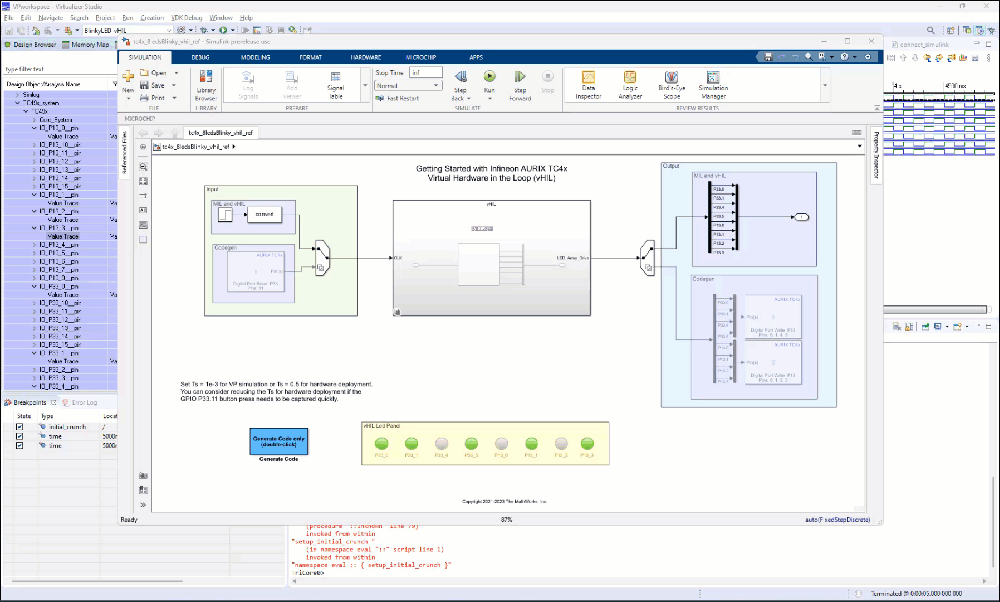Open the Logic Analyzer tool
The height and width of the screenshot is (602, 1000).
[630, 77]
